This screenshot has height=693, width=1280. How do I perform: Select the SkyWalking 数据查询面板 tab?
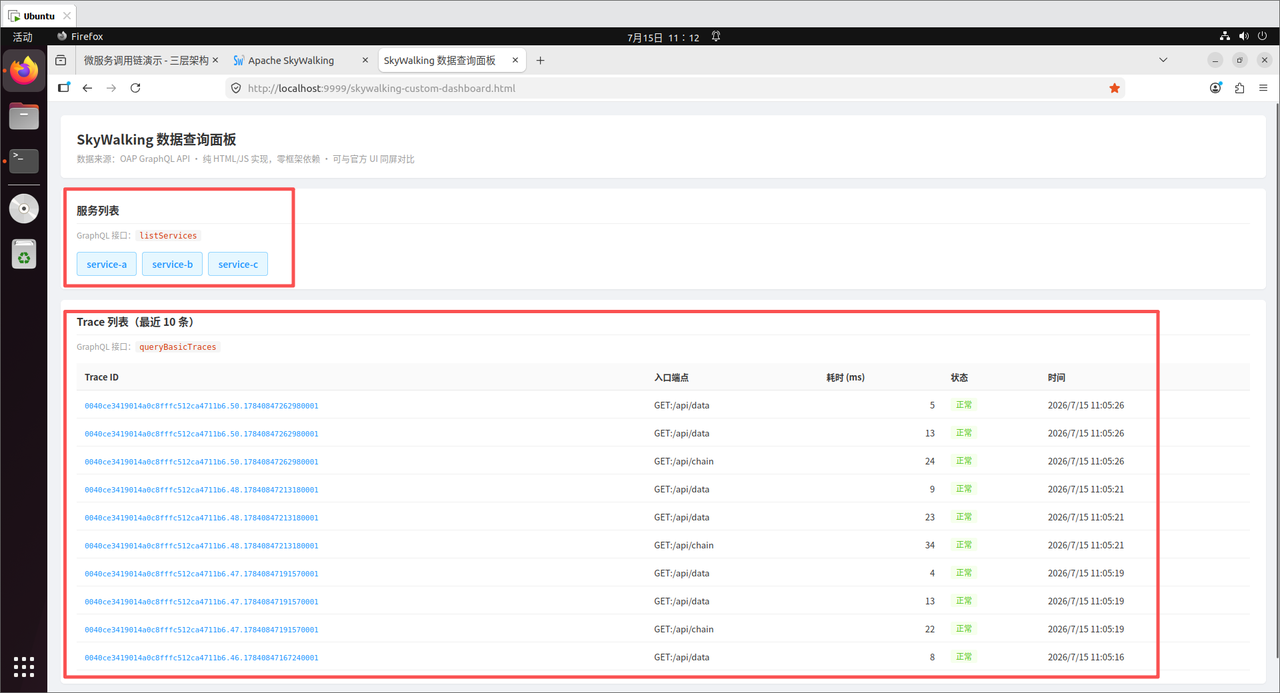[451, 60]
